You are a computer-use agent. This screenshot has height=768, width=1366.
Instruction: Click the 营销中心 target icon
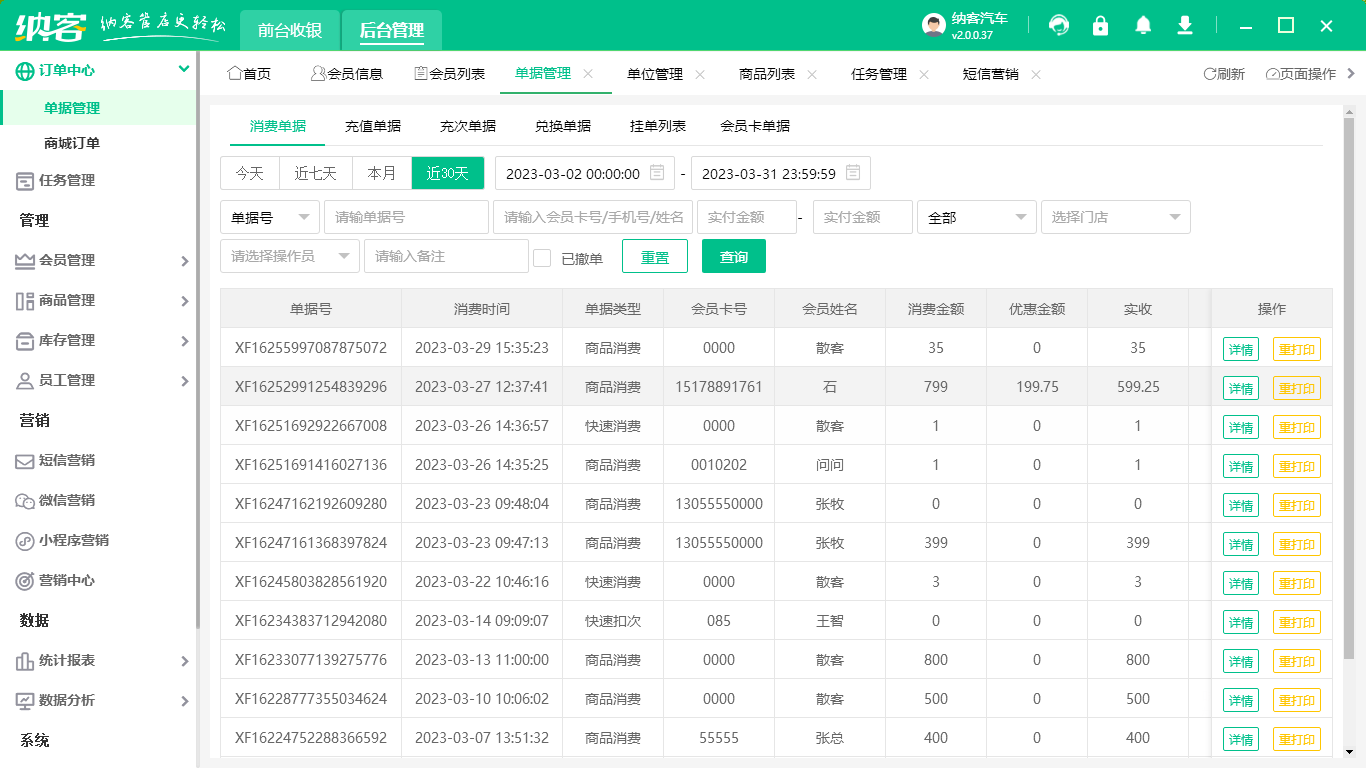tap(25, 580)
